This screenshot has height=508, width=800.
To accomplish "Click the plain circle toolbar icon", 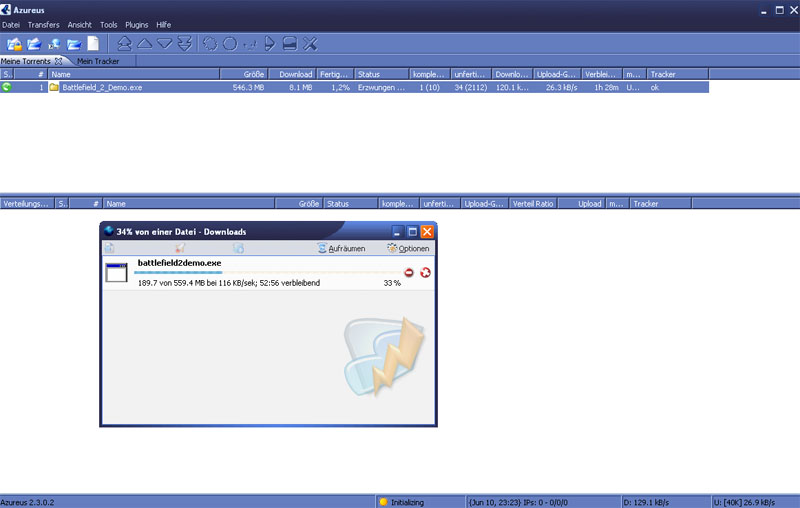I will tap(230, 44).
